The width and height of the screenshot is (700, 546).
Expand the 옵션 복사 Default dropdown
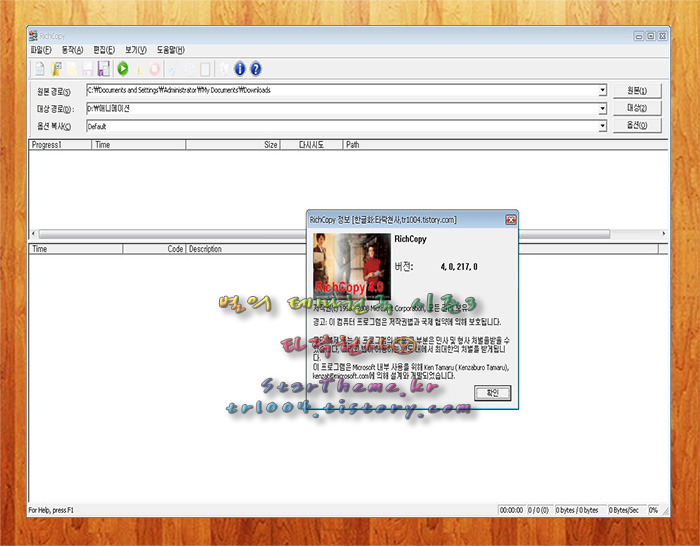[602, 126]
